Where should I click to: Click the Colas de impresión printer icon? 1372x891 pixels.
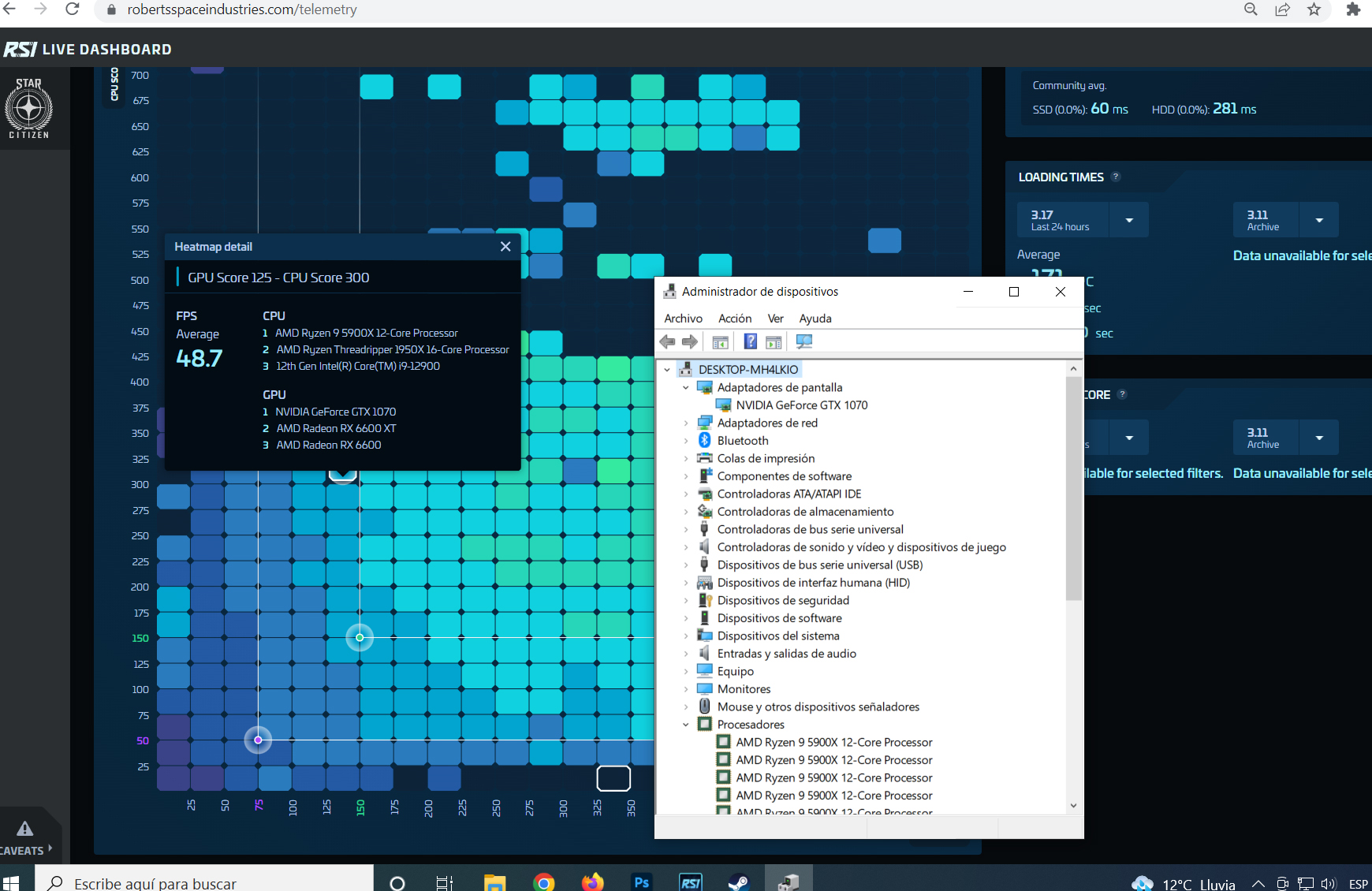(705, 458)
